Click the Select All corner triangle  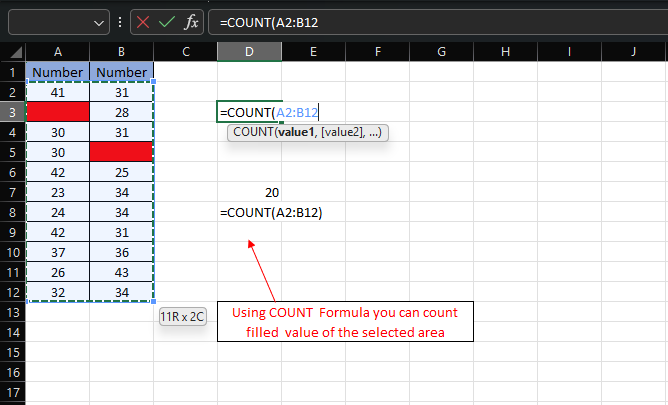(13, 52)
